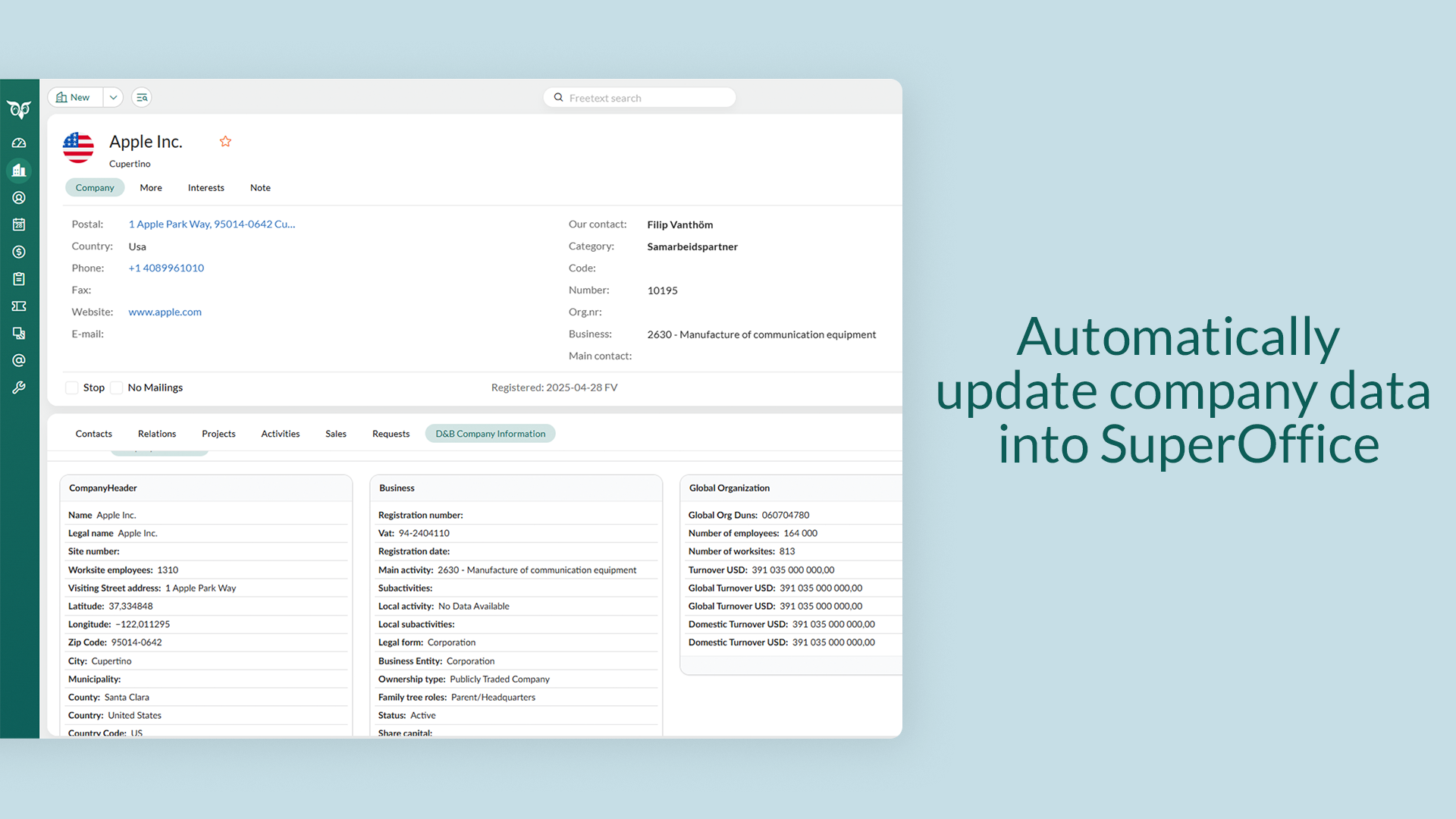Select the Requests section tab
Image resolution: width=1456 pixels, height=819 pixels.
[391, 434]
